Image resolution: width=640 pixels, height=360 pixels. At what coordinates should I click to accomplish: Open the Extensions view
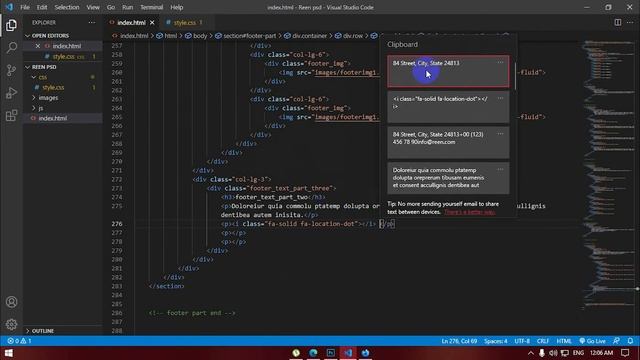coord(11,116)
